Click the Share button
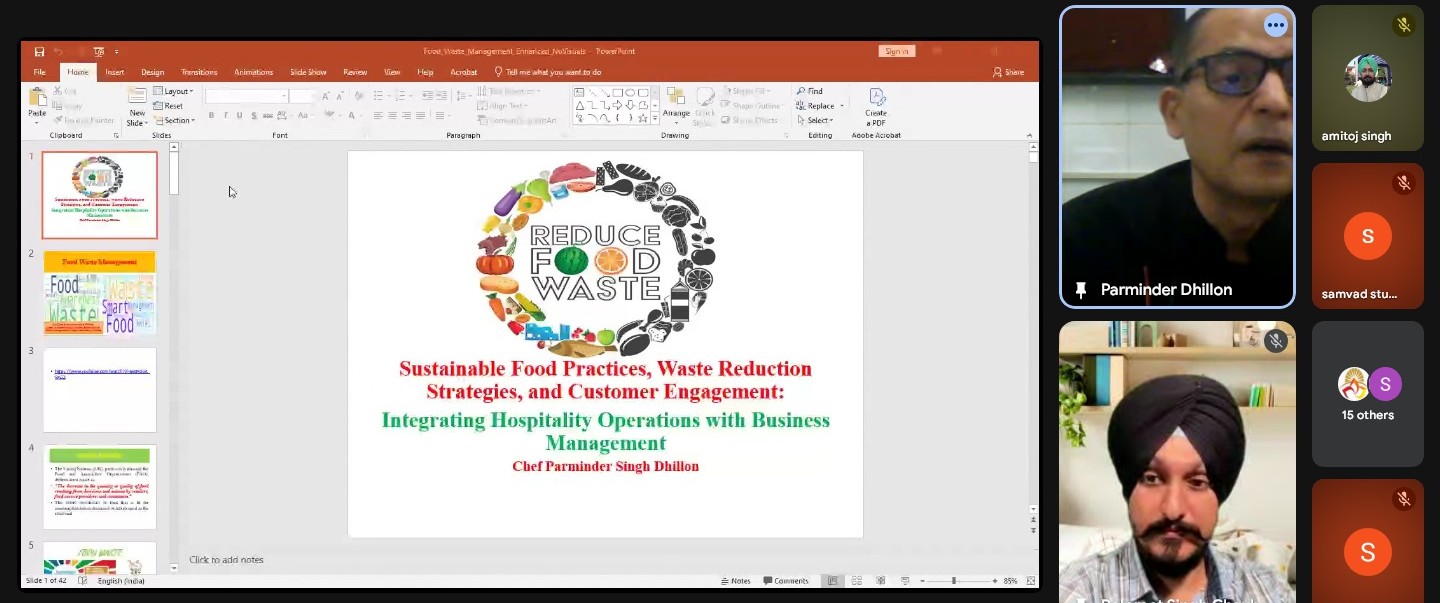1440x603 pixels. [x=1008, y=72]
